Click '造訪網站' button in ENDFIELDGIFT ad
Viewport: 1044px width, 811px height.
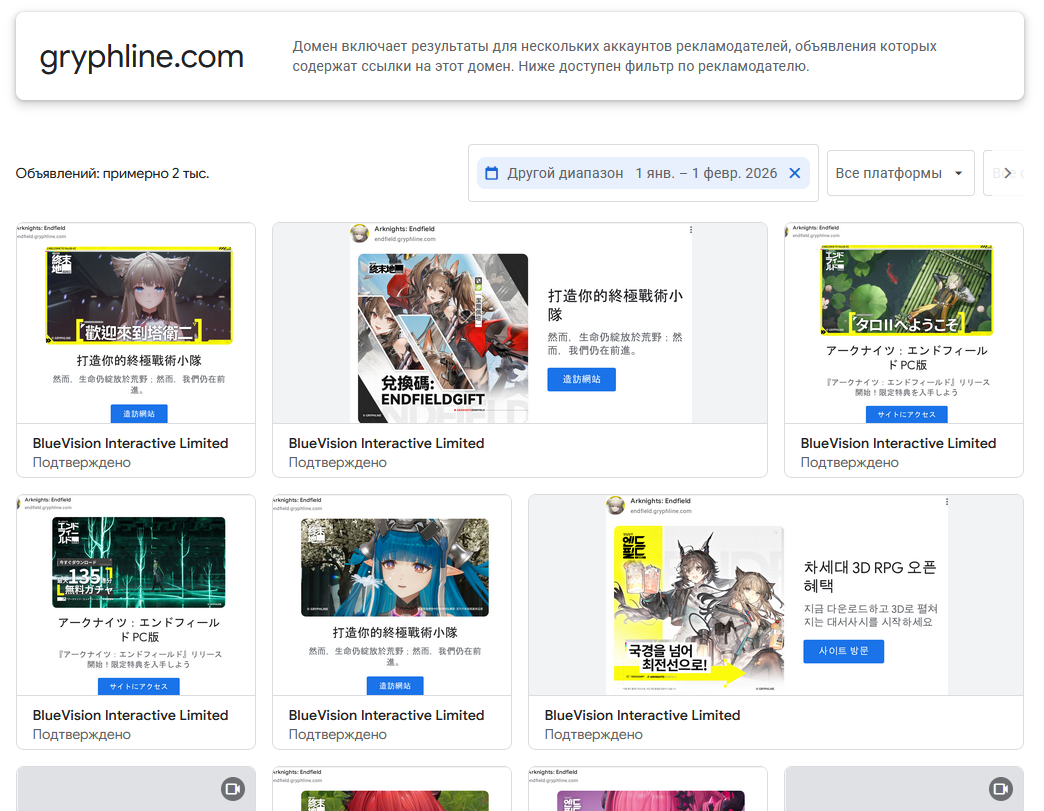coord(581,379)
